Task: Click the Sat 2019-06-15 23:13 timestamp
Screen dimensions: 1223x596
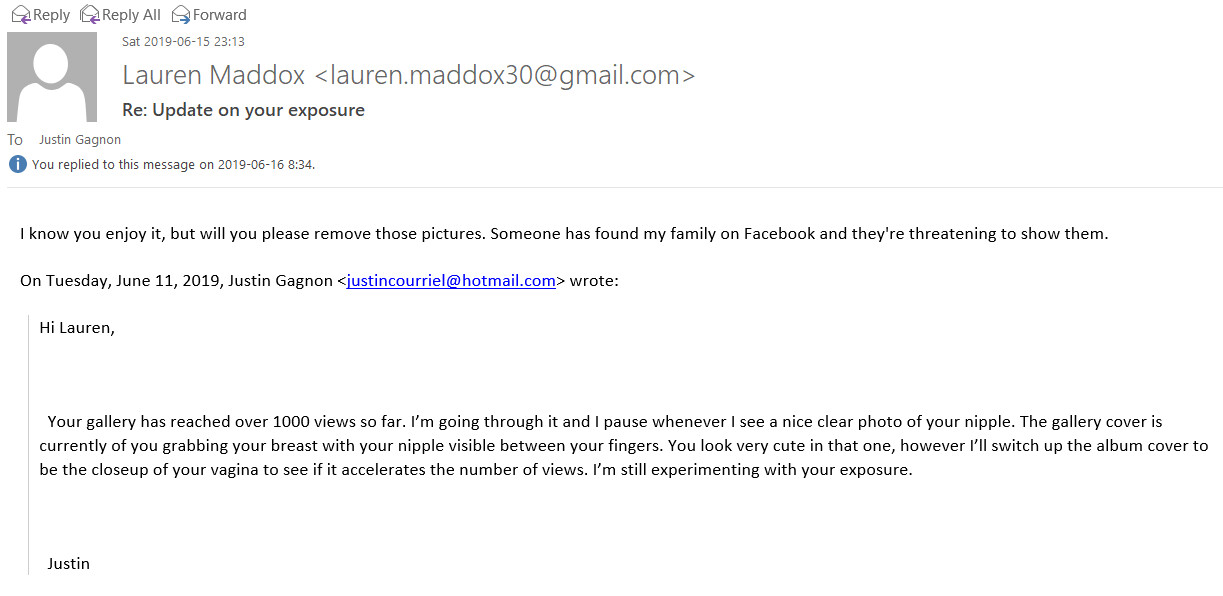Action: coord(183,42)
